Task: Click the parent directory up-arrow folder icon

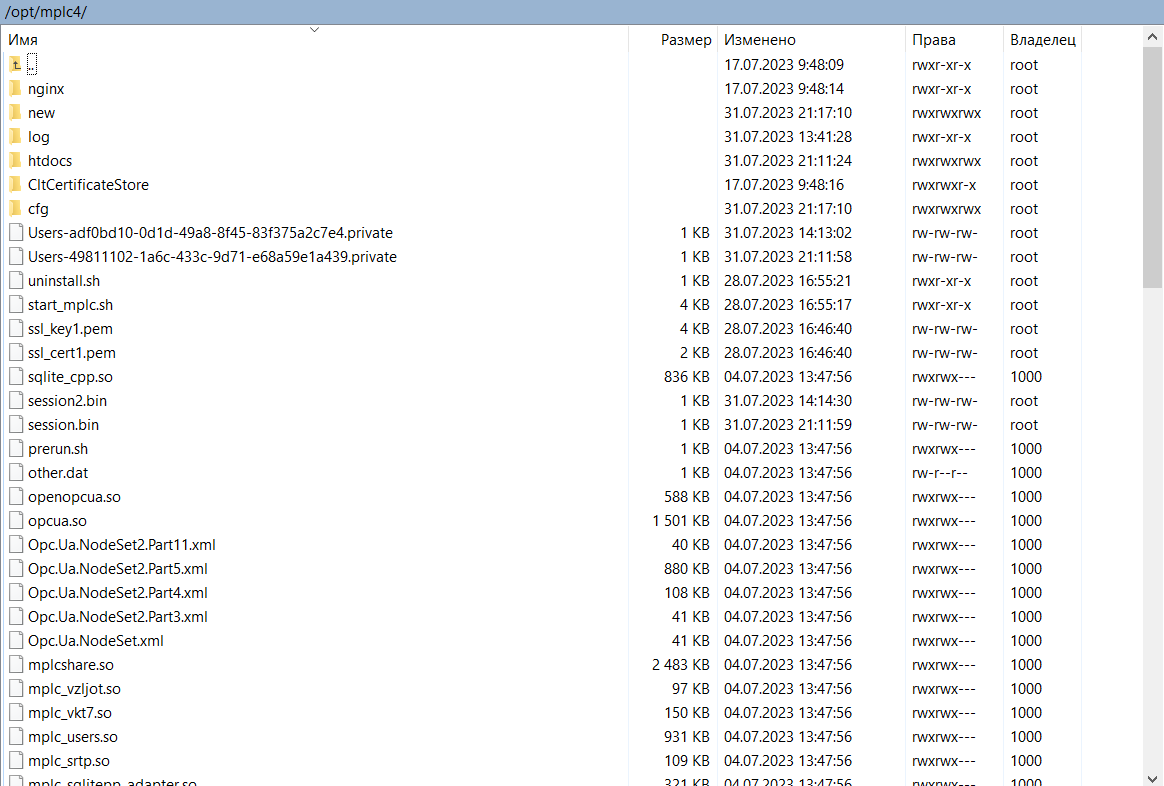Action: tap(16, 65)
